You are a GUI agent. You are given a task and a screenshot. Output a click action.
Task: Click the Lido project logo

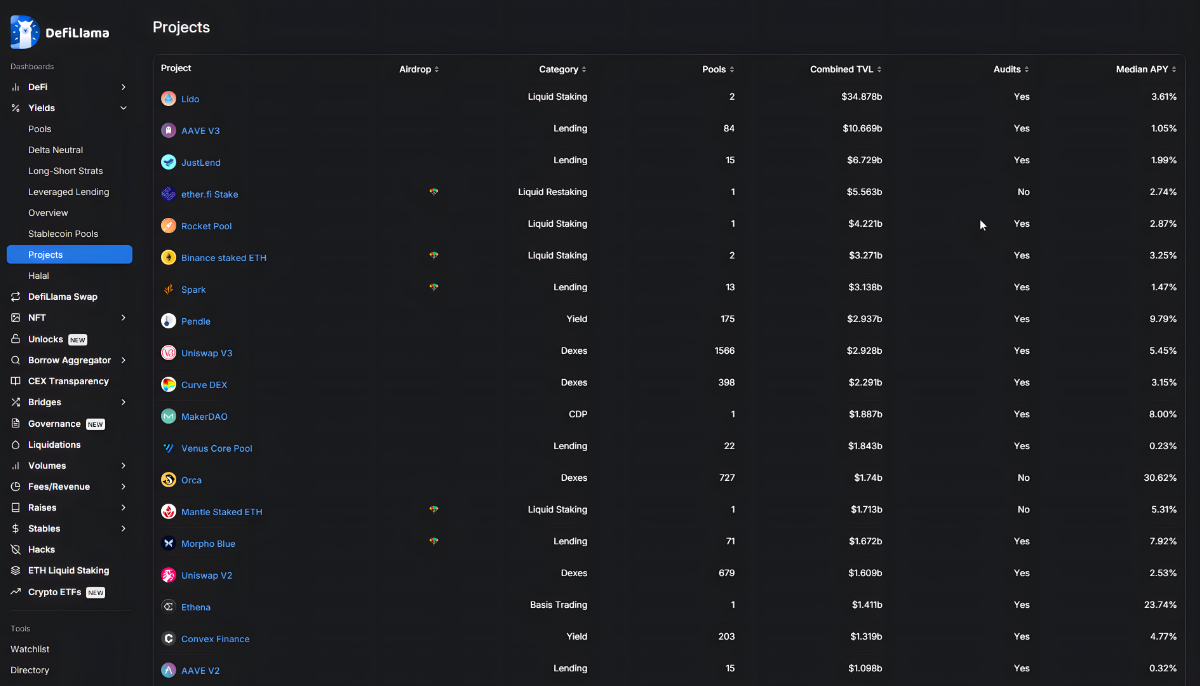point(166,98)
